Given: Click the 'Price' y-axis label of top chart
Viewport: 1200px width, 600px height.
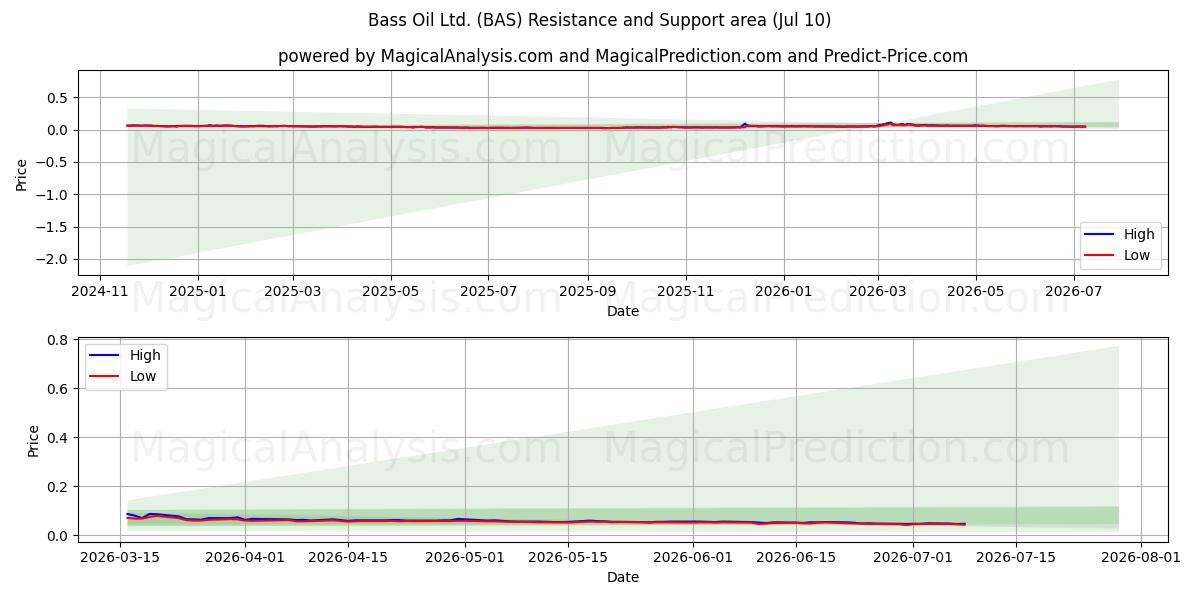Looking at the screenshot, I should [x=22, y=173].
